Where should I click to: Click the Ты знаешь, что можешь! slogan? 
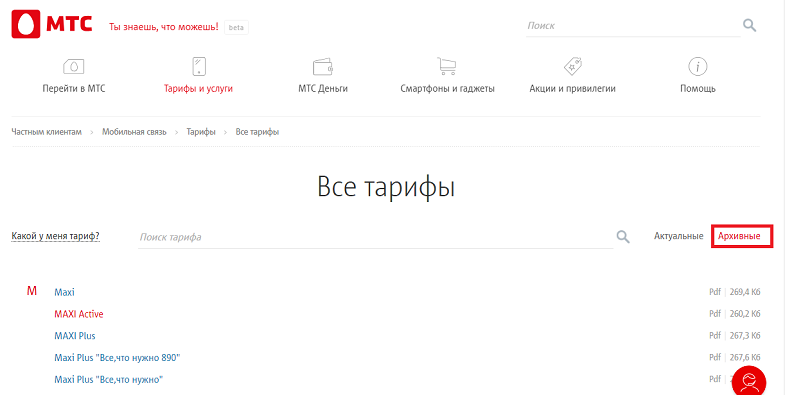point(164,27)
